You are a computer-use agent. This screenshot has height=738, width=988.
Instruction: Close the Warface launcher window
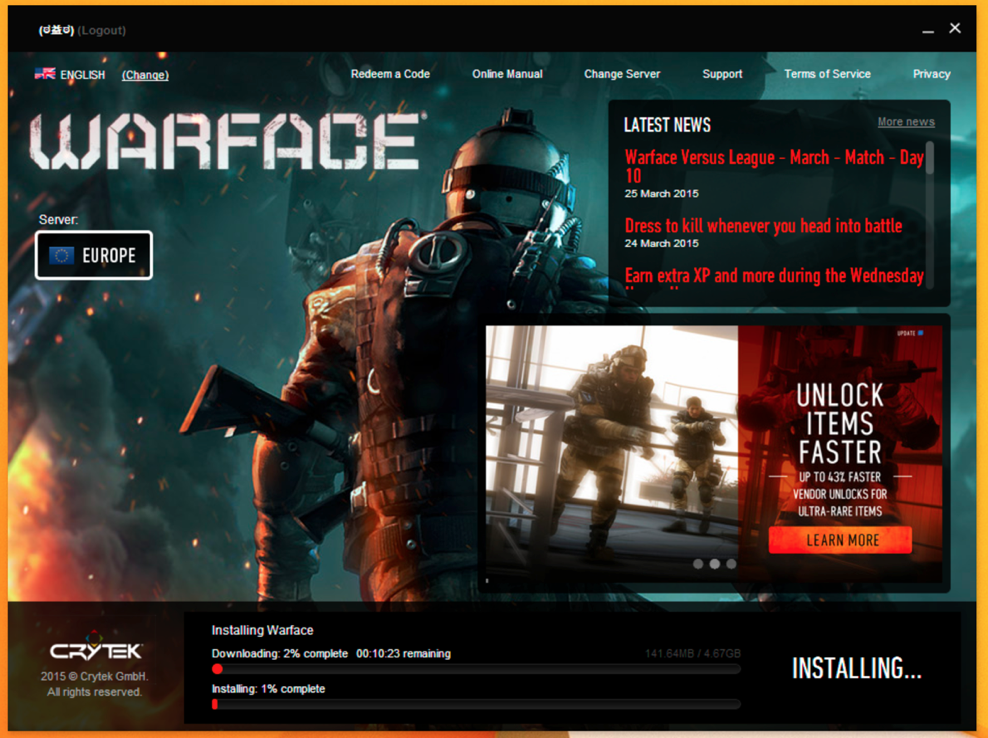(x=955, y=28)
